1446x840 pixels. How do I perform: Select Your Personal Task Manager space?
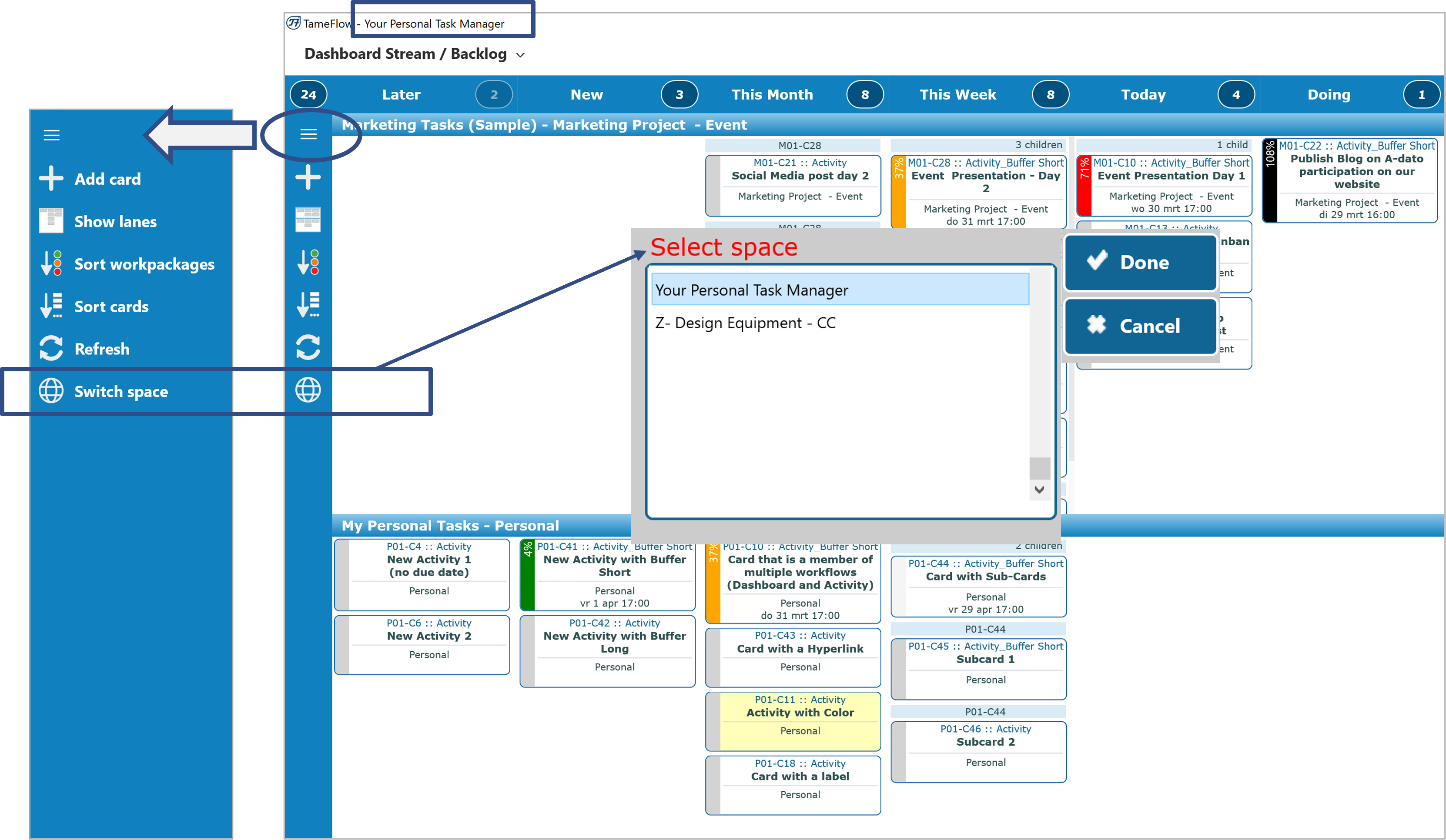(840, 290)
